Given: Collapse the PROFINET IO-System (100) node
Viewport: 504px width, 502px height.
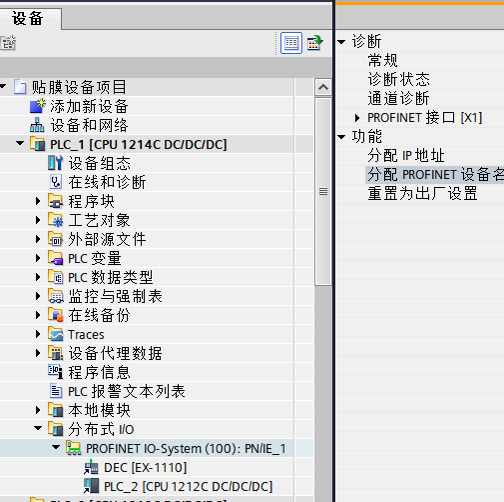Looking at the screenshot, I should [x=56, y=447].
